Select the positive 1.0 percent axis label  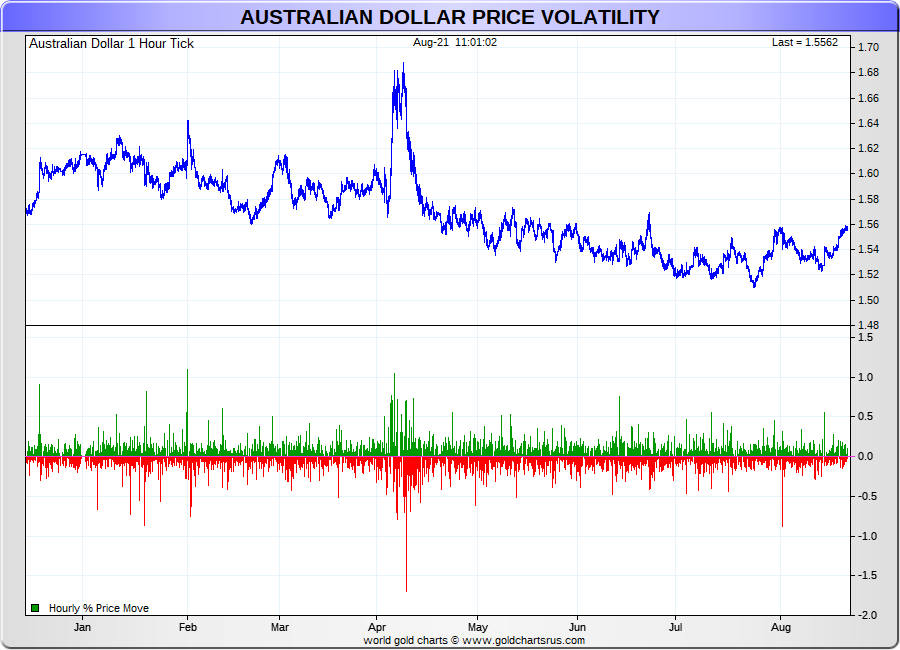pos(865,377)
